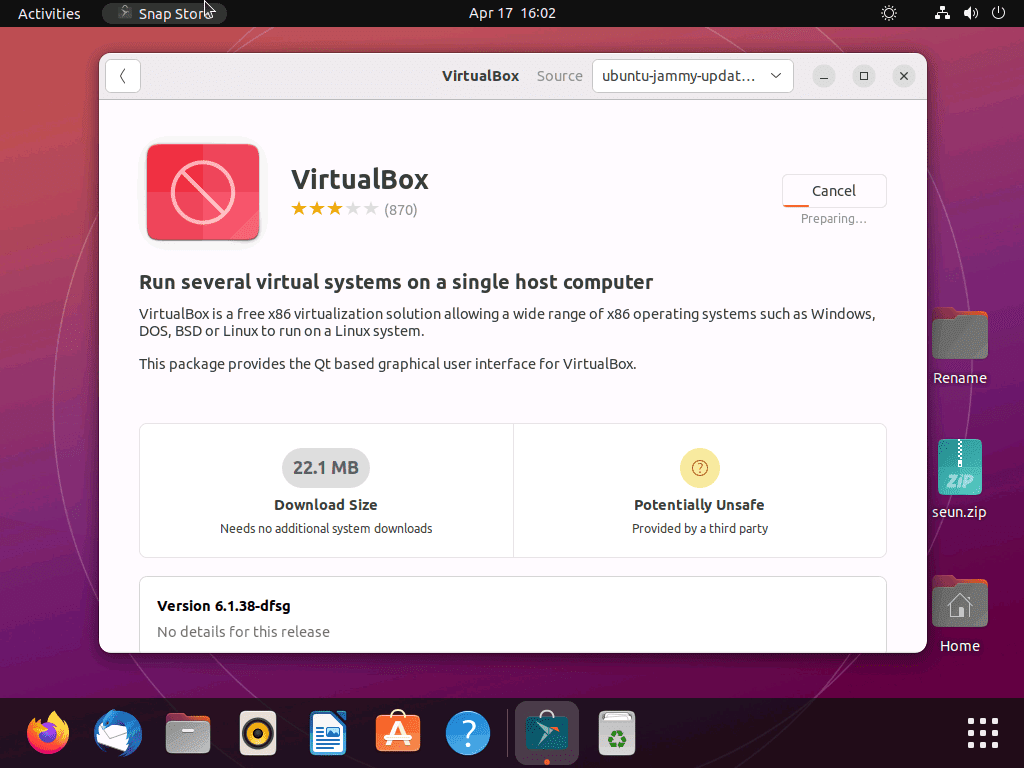Close the Snap Store window

(904, 76)
